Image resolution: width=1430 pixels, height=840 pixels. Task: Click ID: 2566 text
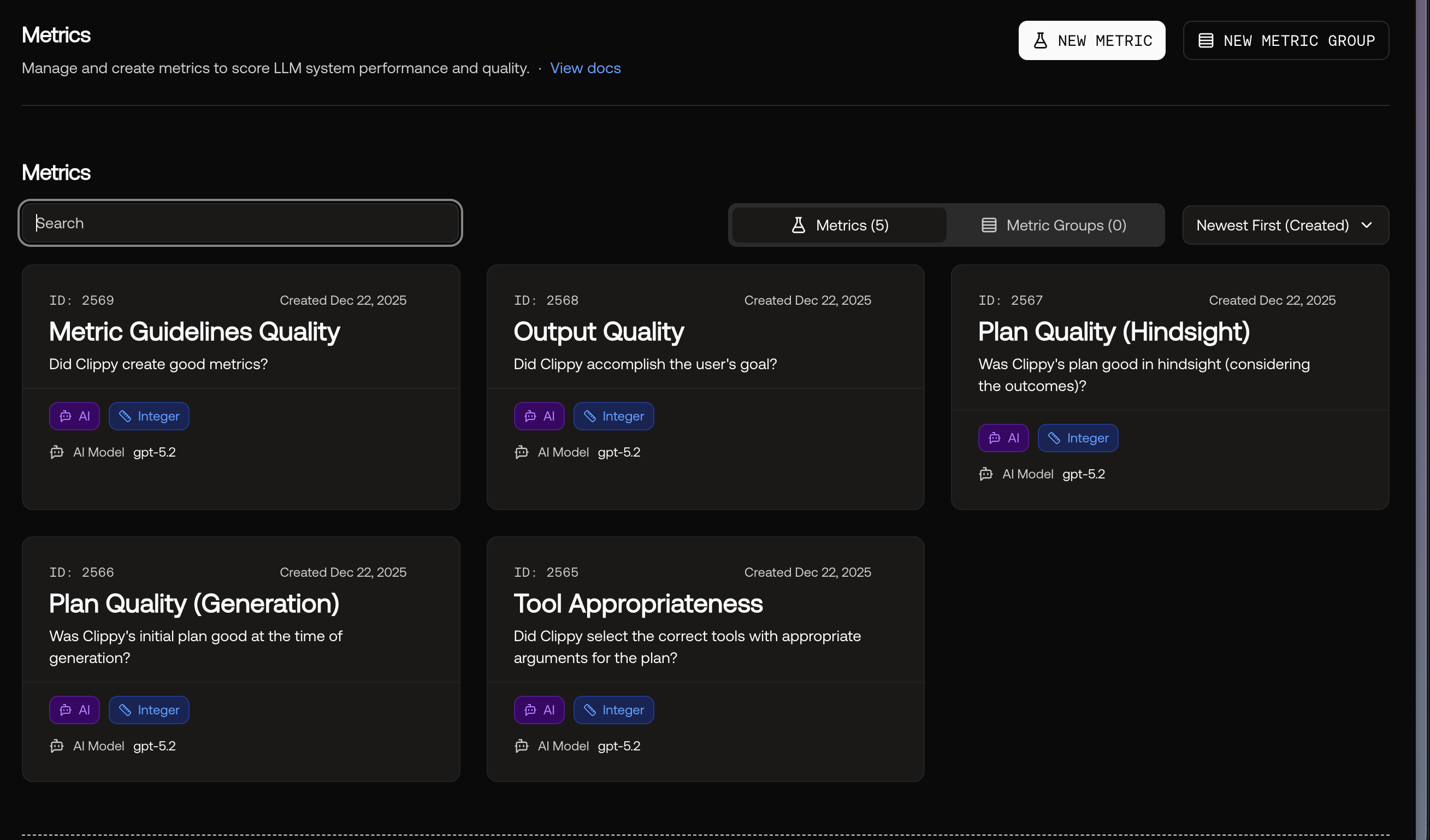click(x=82, y=572)
